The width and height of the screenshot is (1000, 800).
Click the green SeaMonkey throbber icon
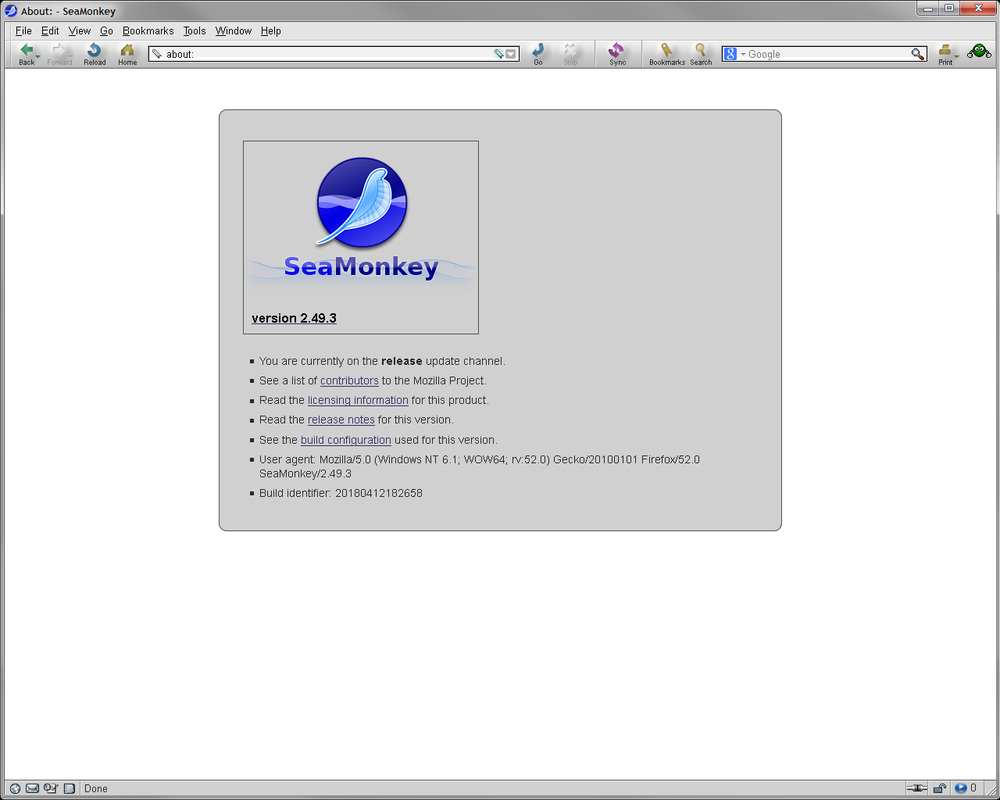[x=978, y=52]
